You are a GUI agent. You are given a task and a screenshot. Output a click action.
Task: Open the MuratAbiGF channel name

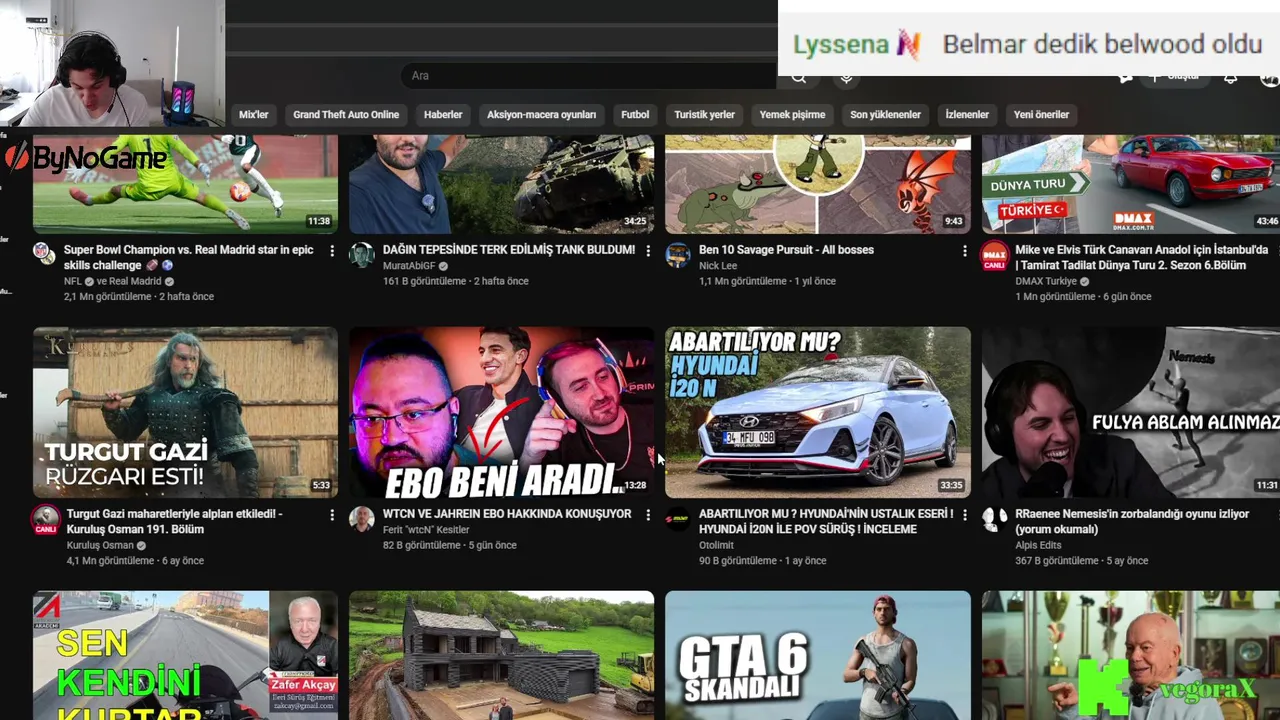pyautogui.click(x=409, y=266)
